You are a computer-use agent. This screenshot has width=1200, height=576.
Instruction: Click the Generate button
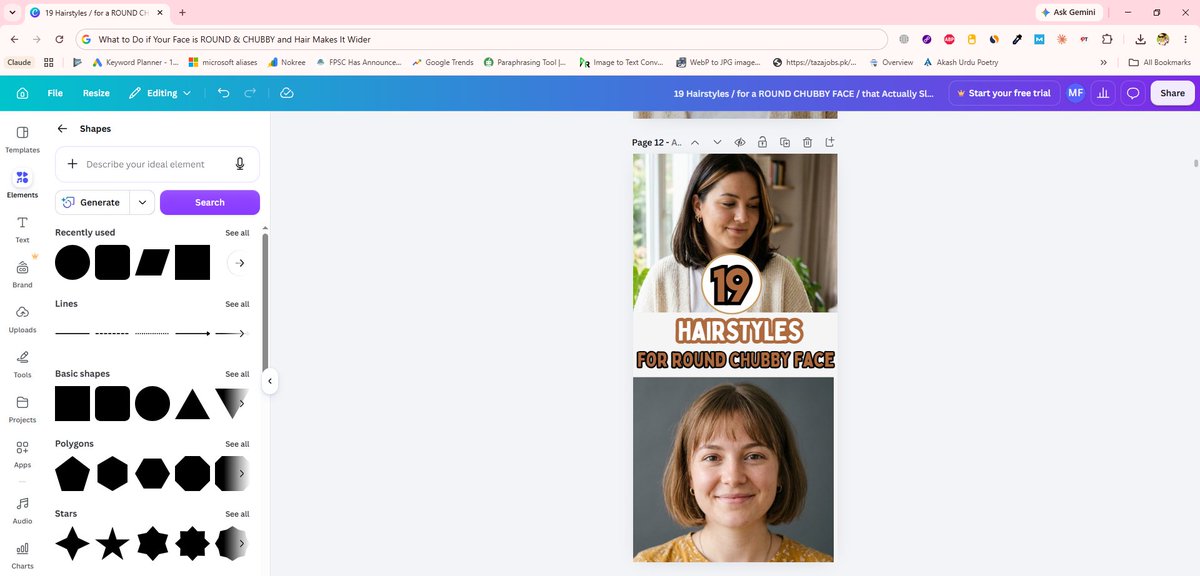point(92,202)
